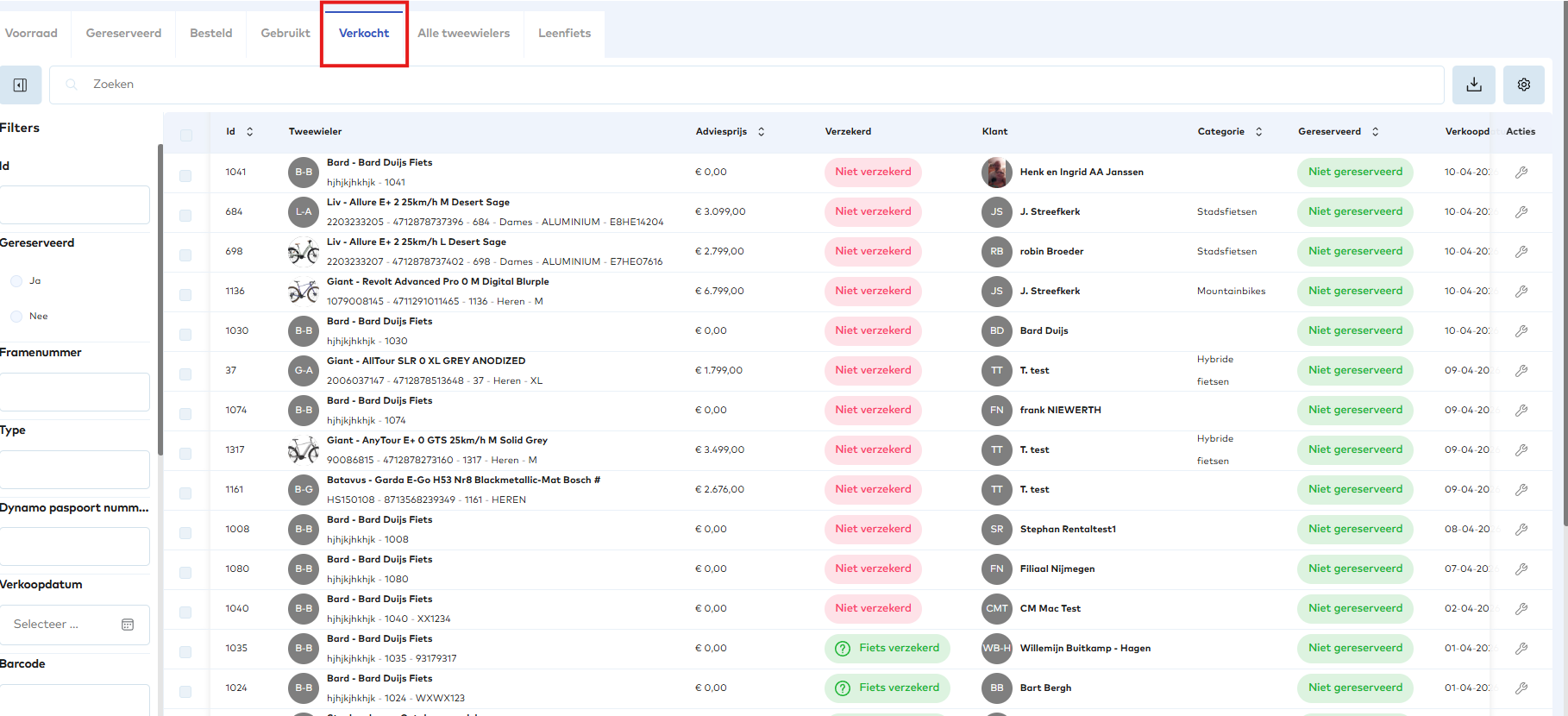Click wrench action icon for bike 1041
This screenshot has height=716, width=1568.
click(x=1521, y=173)
